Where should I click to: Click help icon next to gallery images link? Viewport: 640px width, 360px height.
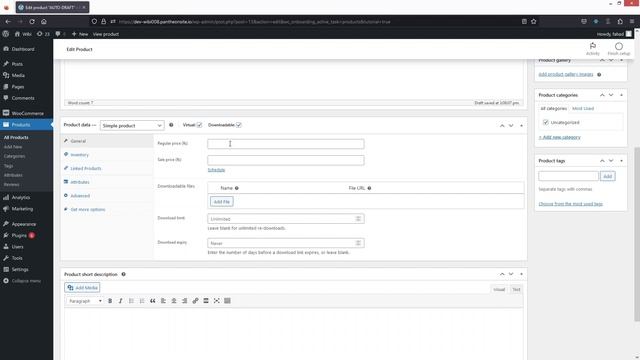(599, 75)
